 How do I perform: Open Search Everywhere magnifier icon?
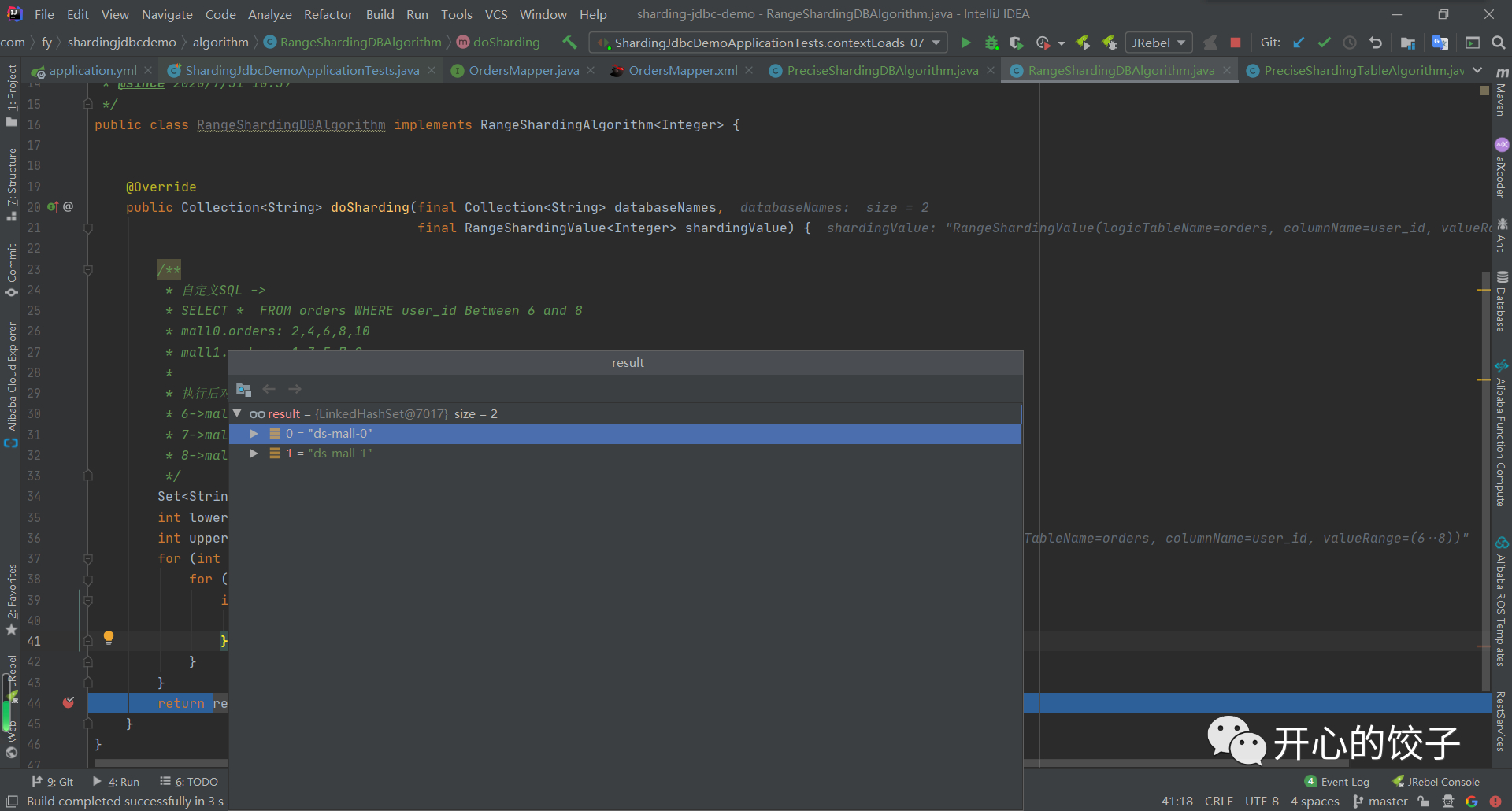(x=1499, y=43)
